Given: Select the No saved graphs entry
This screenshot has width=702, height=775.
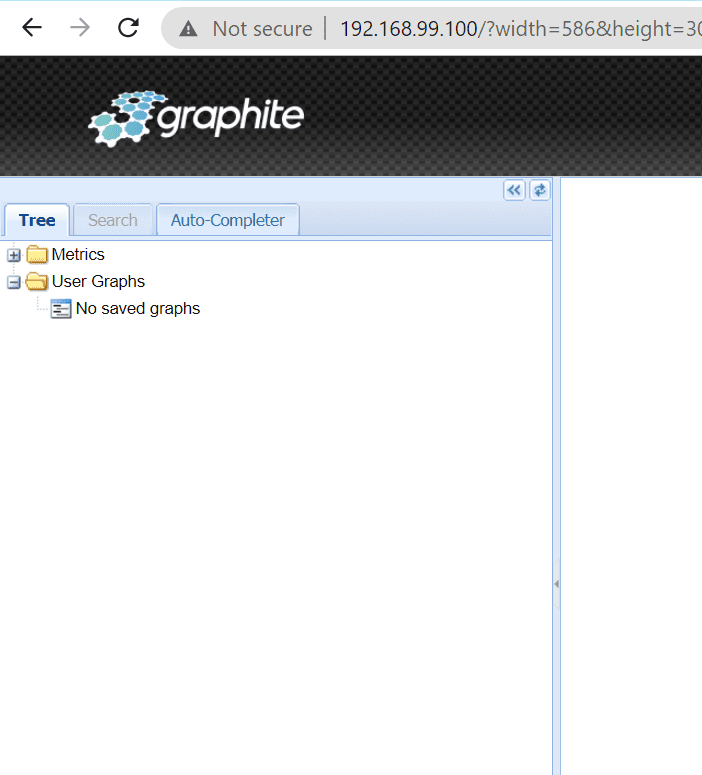Looking at the screenshot, I should pos(138,309).
